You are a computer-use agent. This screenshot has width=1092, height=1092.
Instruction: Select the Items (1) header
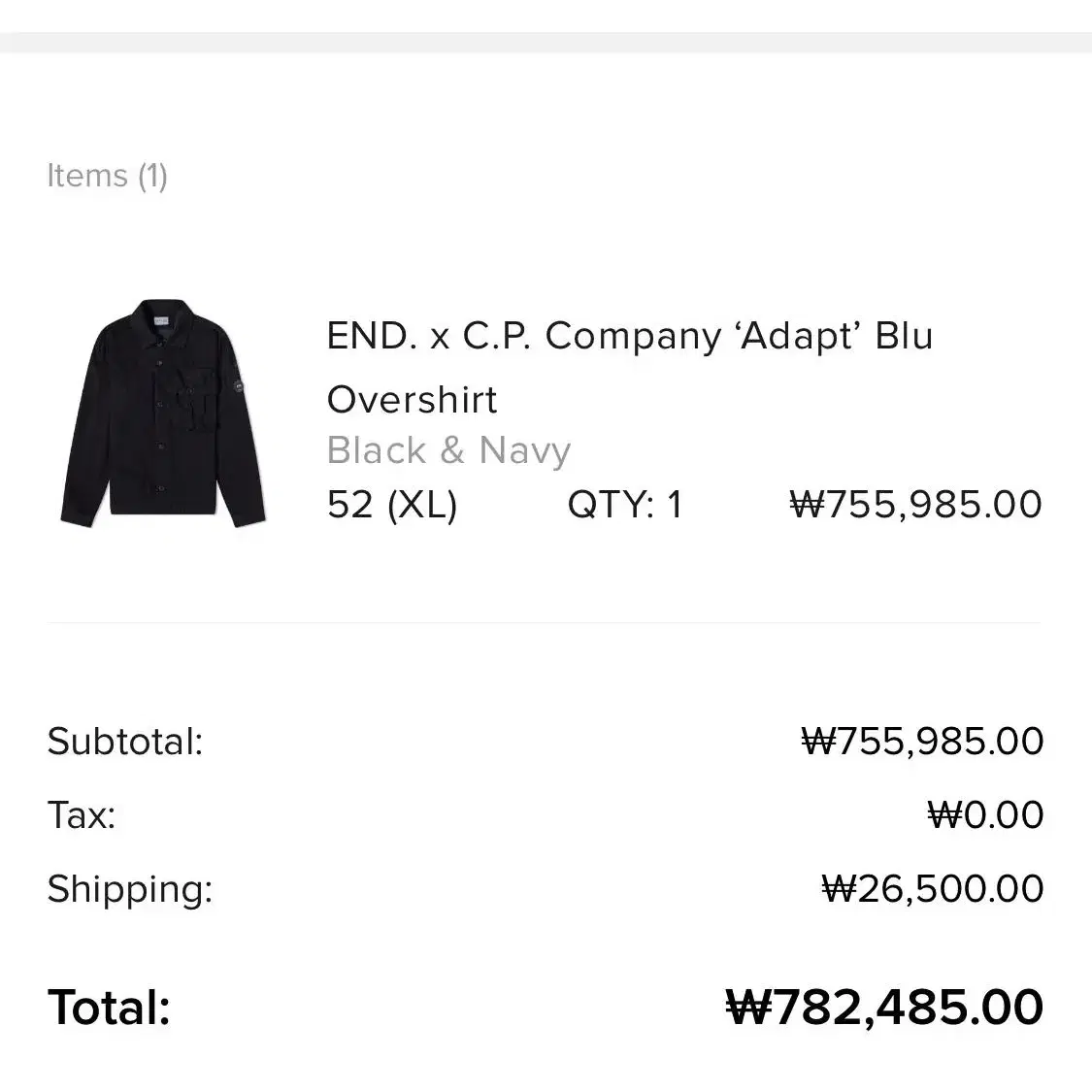coord(107,176)
